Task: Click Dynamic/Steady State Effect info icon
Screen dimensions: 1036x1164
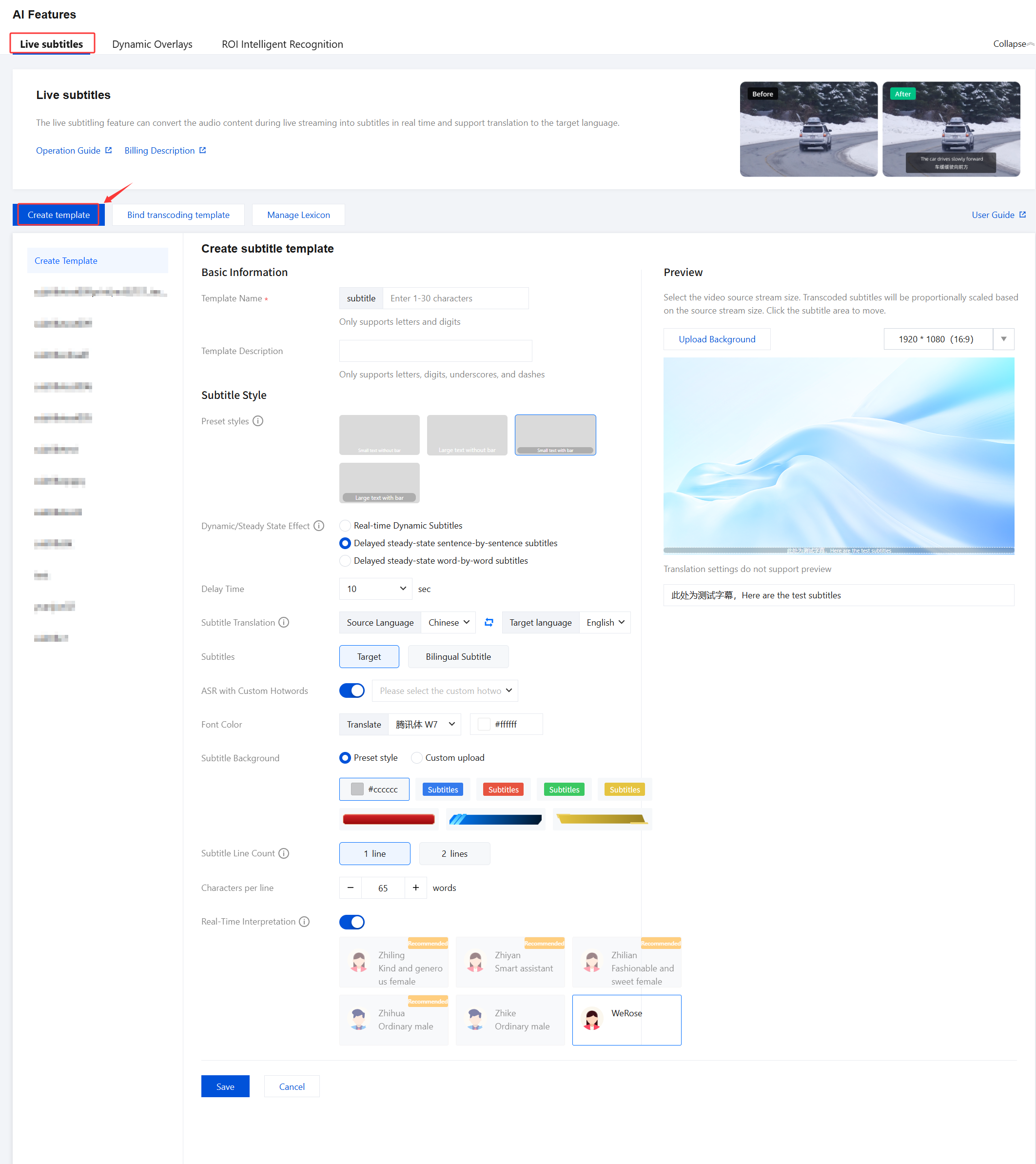Action: click(319, 526)
